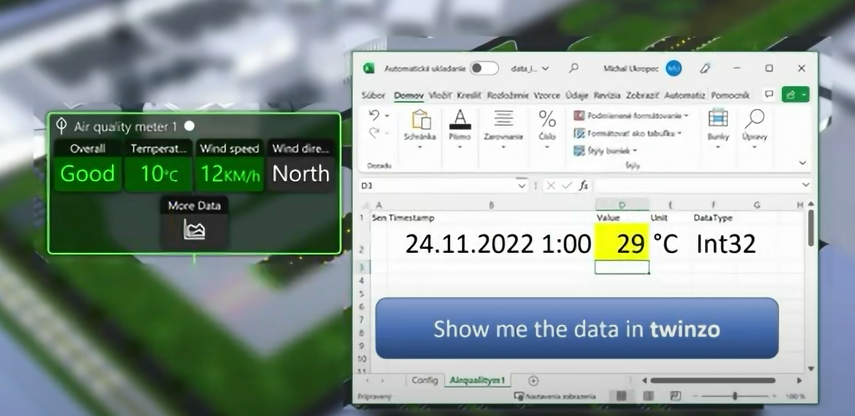This screenshot has width=855, height=416.
Task: Add a new sheet with the plus icon
Action: pyautogui.click(x=533, y=381)
